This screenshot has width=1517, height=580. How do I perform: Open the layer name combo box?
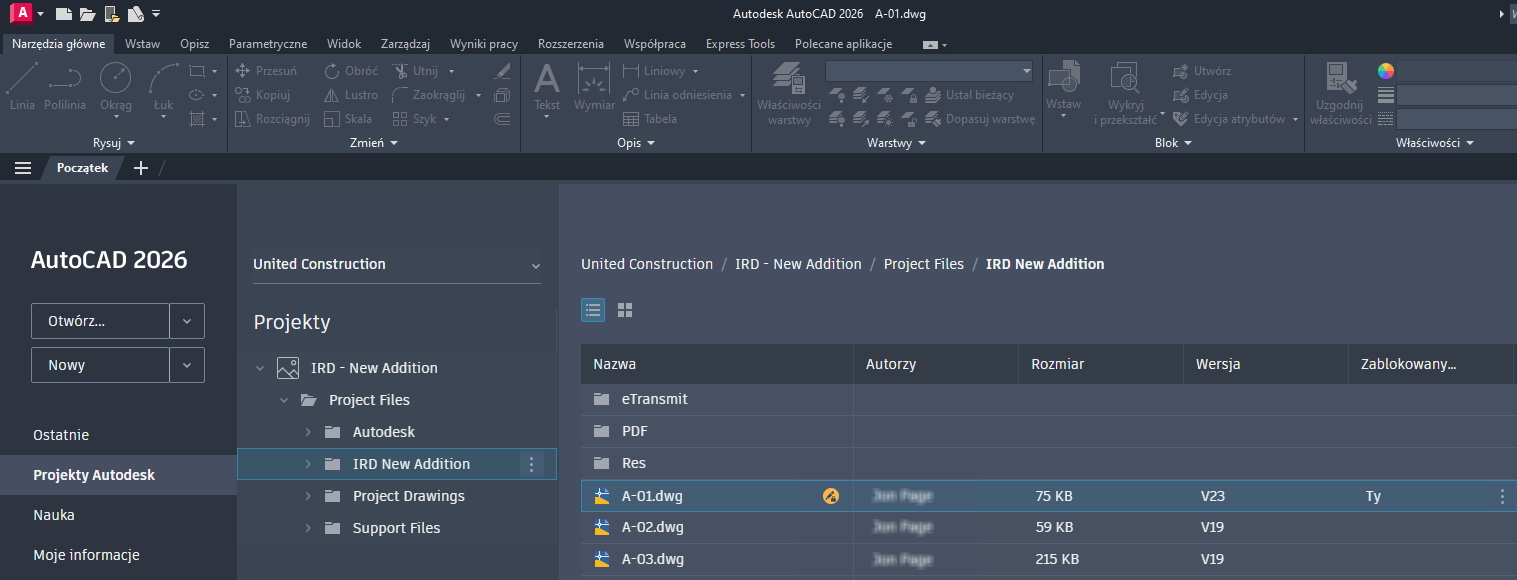click(x=929, y=71)
